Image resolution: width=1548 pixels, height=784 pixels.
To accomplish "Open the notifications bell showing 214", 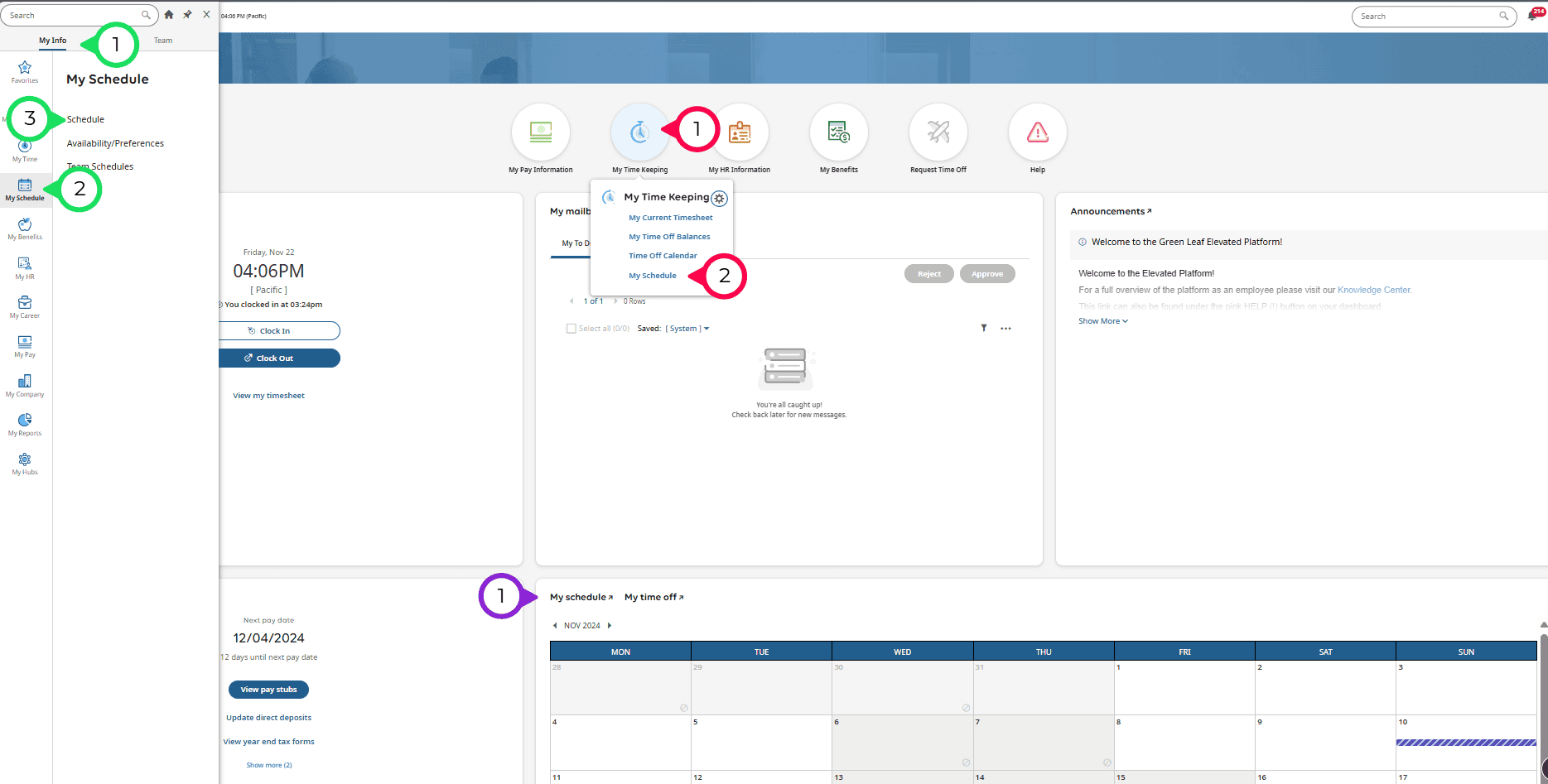I will [x=1535, y=15].
